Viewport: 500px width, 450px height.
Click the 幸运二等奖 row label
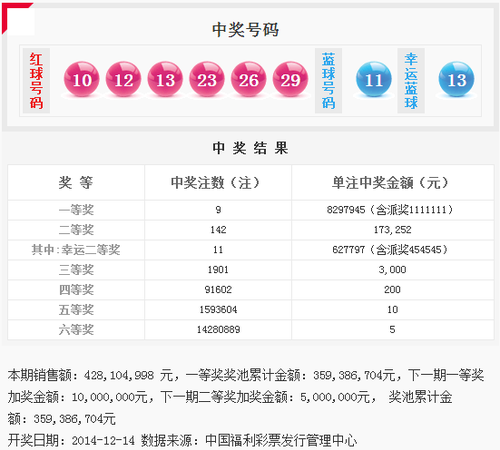point(76,250)
